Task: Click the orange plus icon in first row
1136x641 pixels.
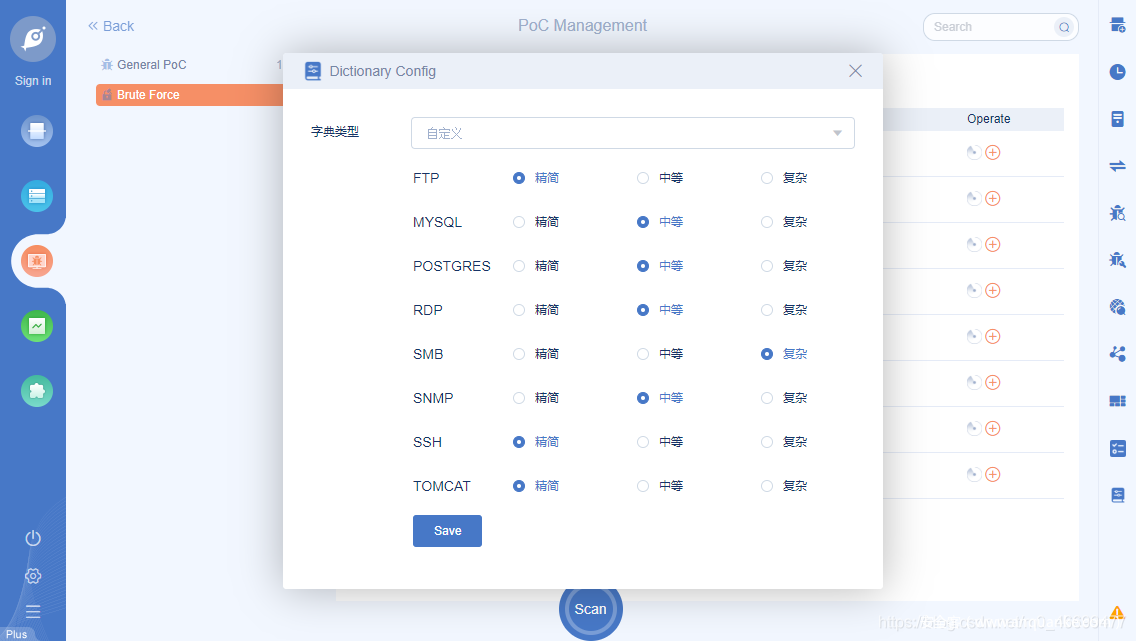Action: (993, 152)
